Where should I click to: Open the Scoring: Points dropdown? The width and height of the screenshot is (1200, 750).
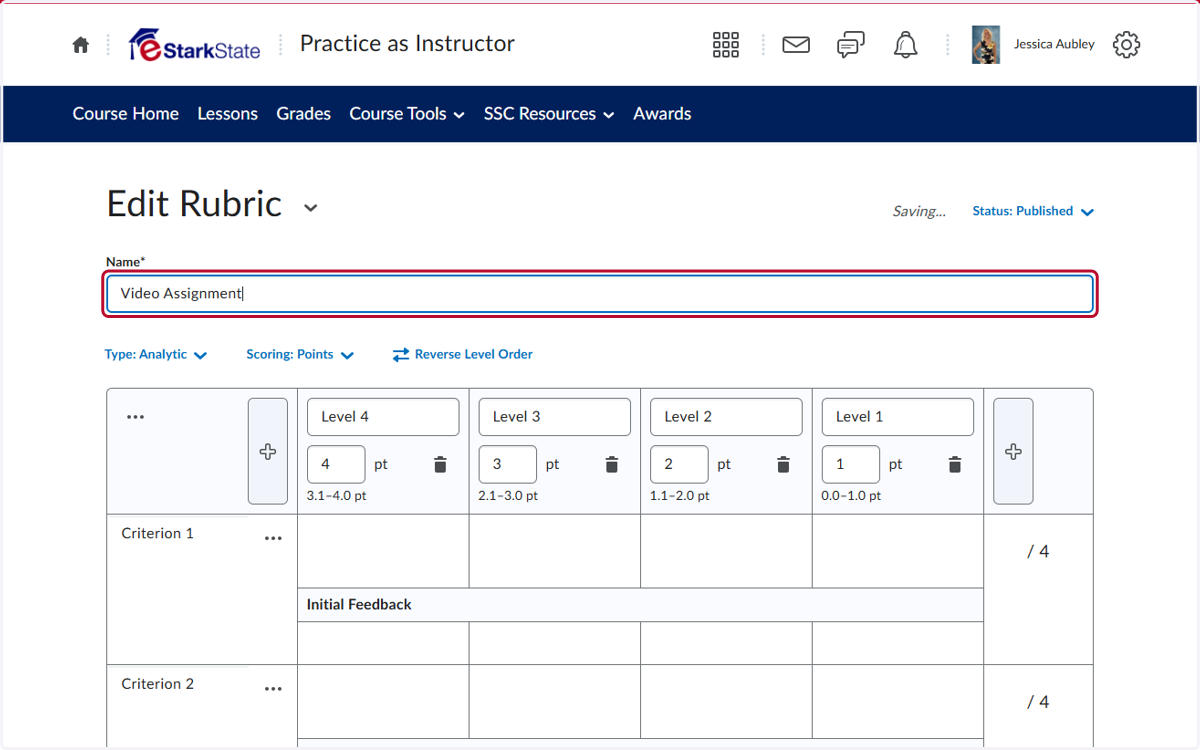point(300,354)
